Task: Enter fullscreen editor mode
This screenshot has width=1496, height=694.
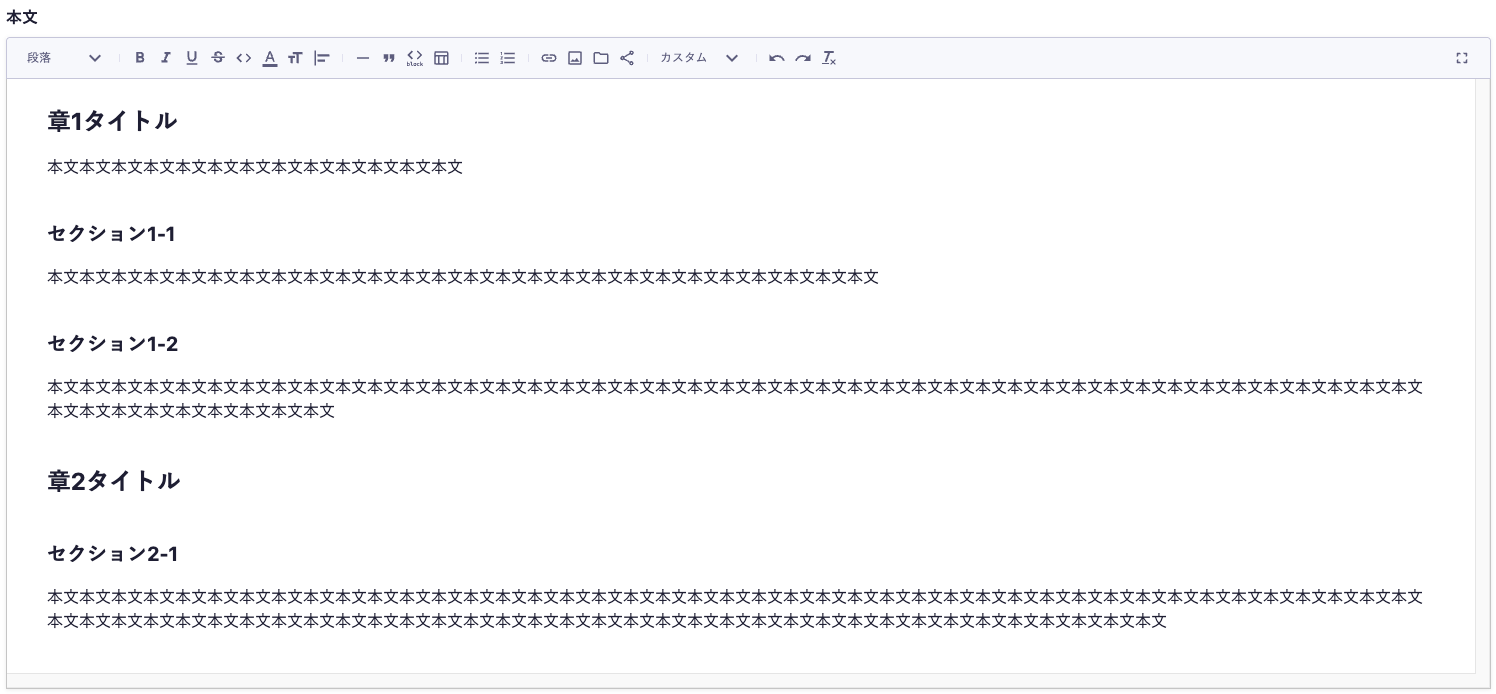Action: (1462, 58)
